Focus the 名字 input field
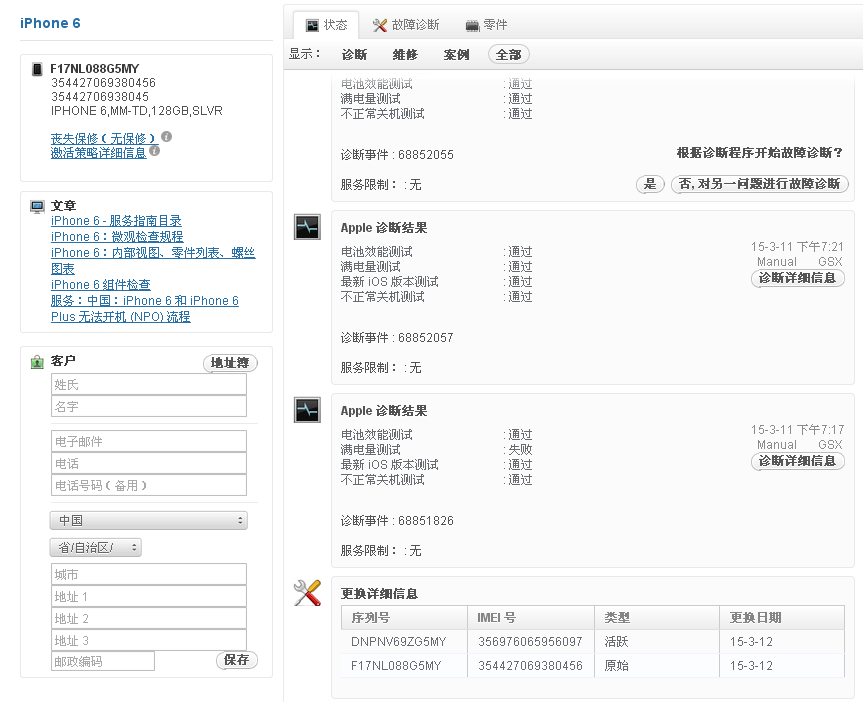863x702 pixels. (x=149, y=406)
